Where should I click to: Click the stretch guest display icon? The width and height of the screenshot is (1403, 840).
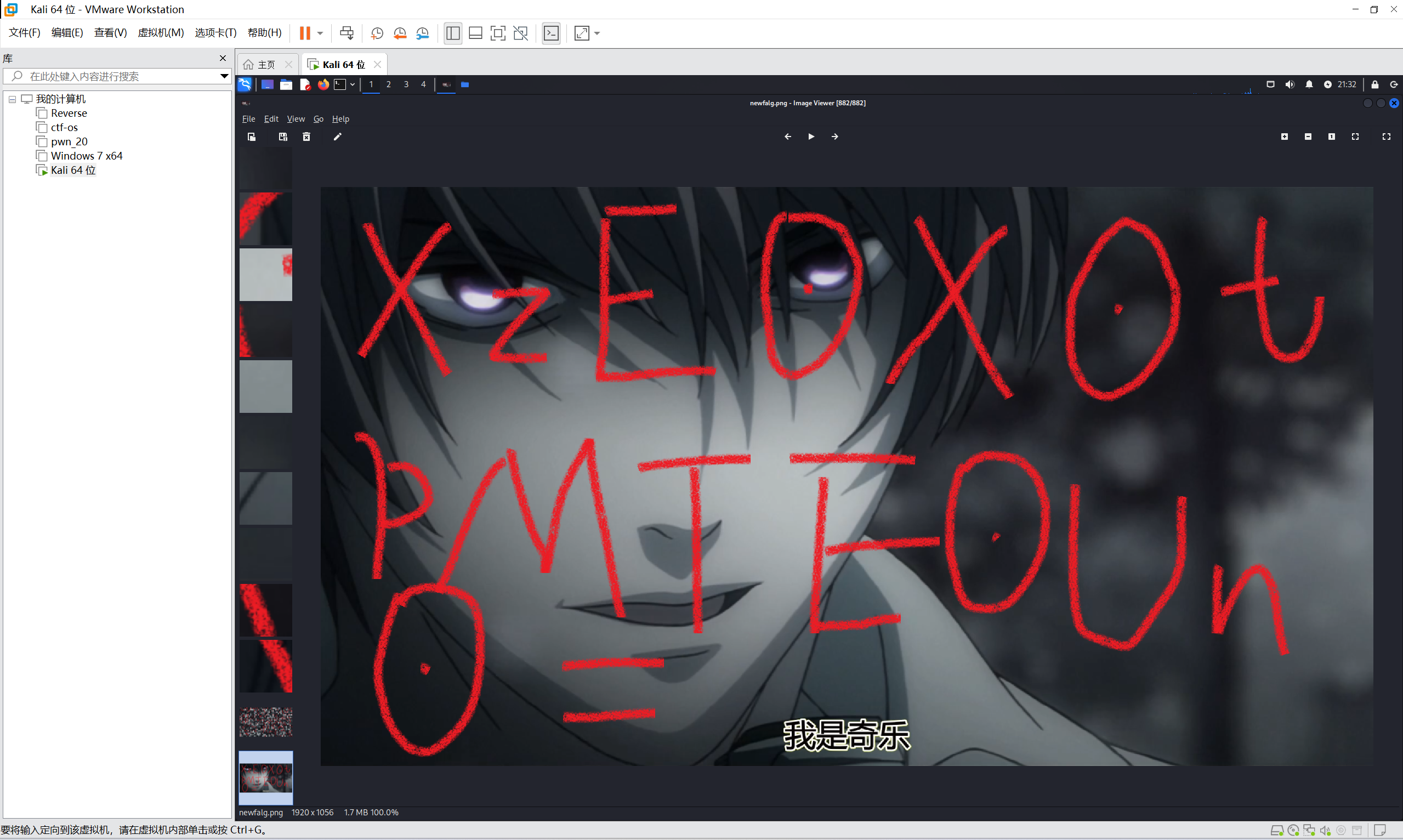[x=582, y=33]
